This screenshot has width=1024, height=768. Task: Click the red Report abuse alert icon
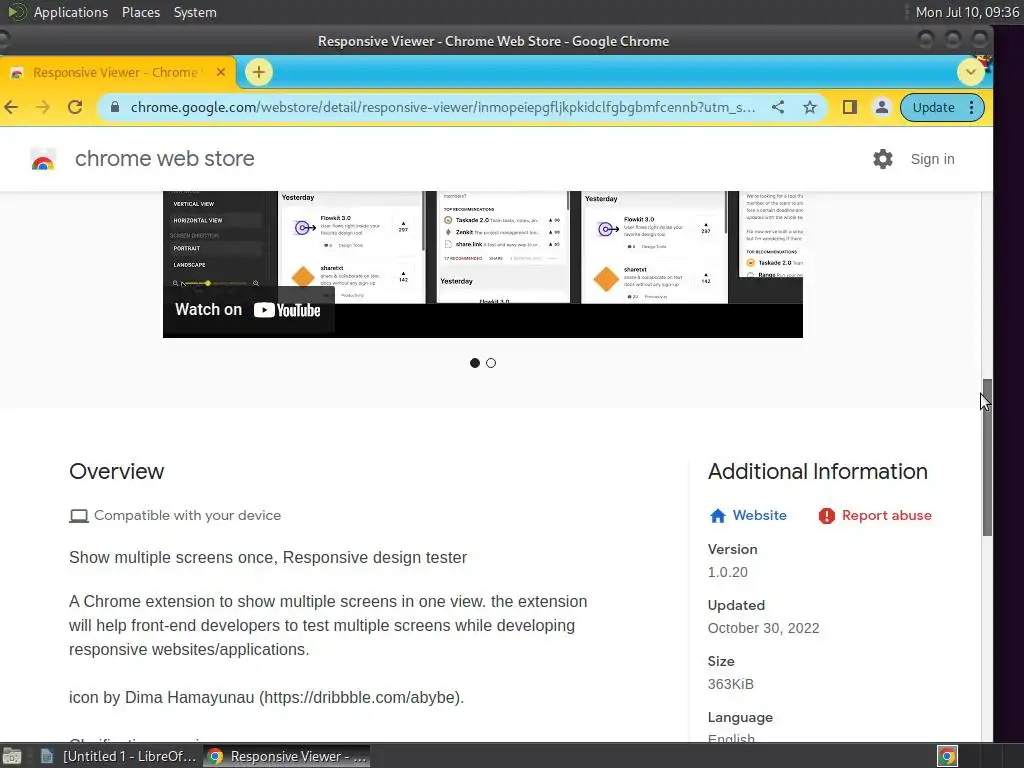pos(827,516)
